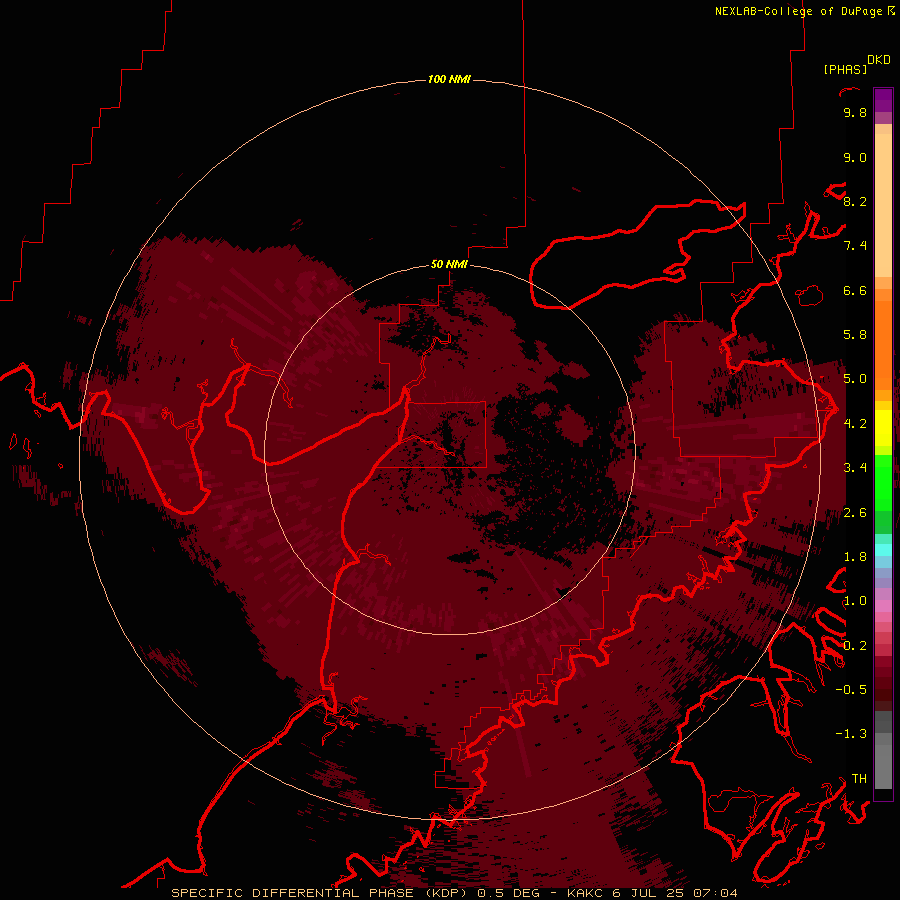Image resolution: width=900 pixels, height=900 pixels.
Task: Click the 5.8 legend value
Action: click(x=855, y=335)
